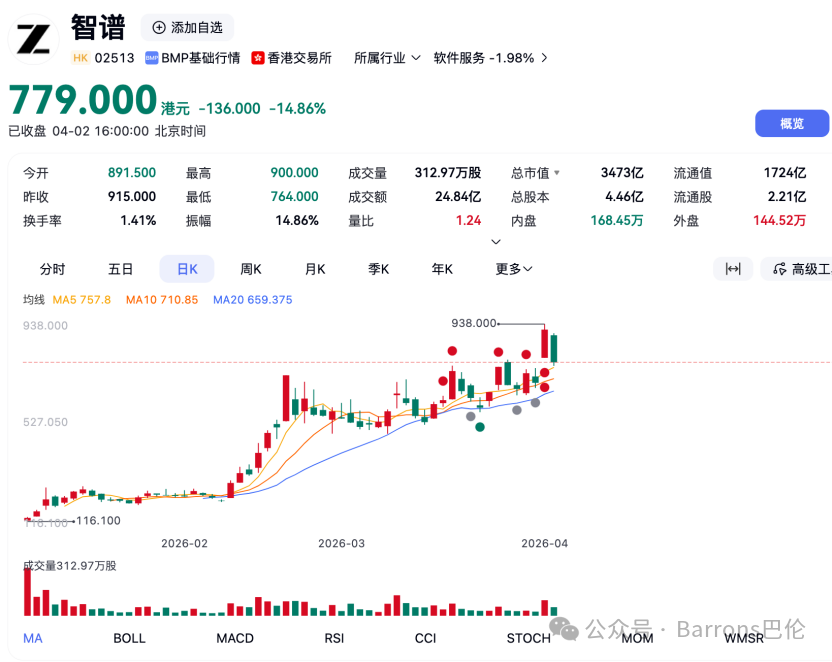The width and height of the screenshot is (832, 662).
Task: Select the 月K chart tab
Action: pos(315,269)
